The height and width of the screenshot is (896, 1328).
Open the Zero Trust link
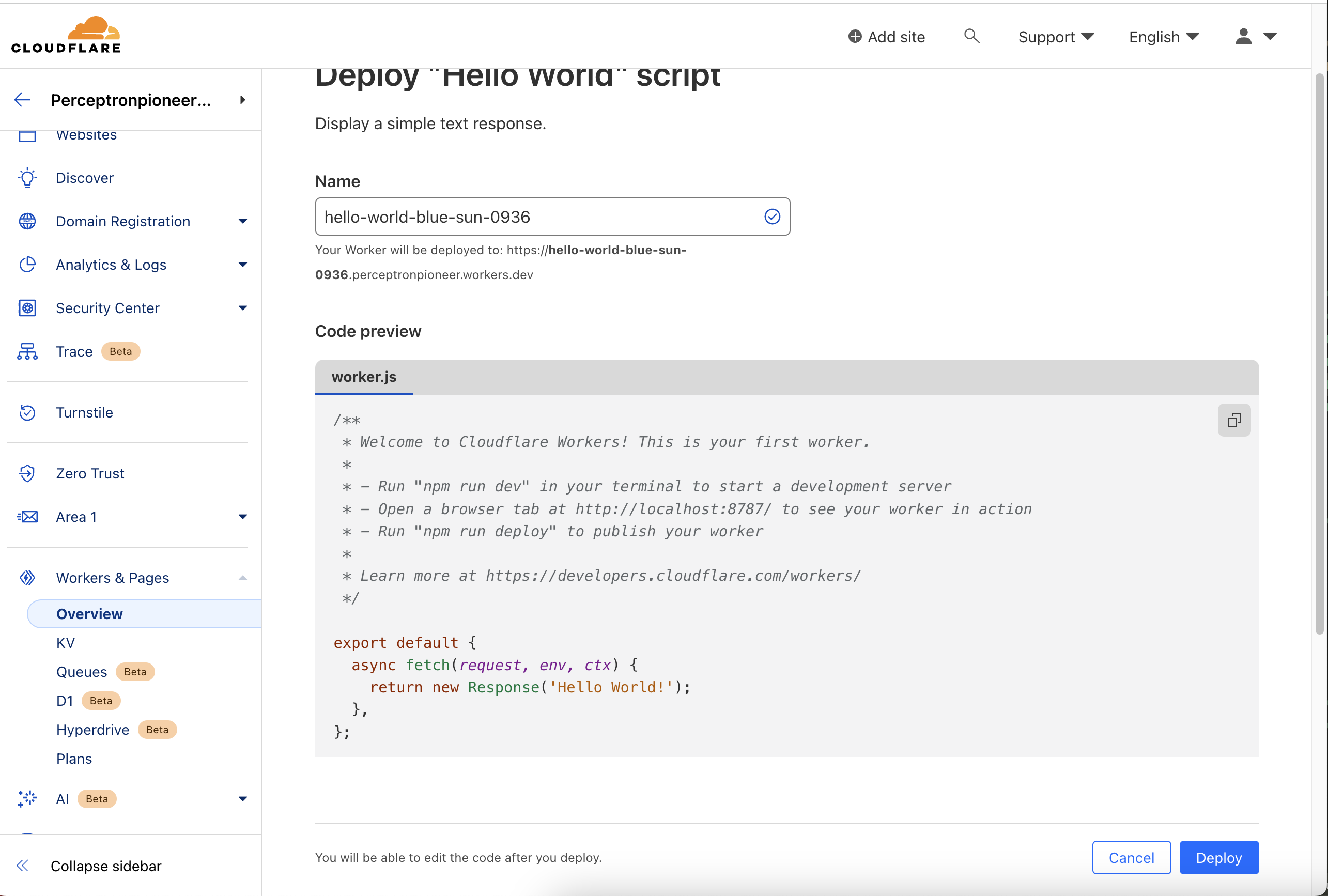click(x=90, y=473)
